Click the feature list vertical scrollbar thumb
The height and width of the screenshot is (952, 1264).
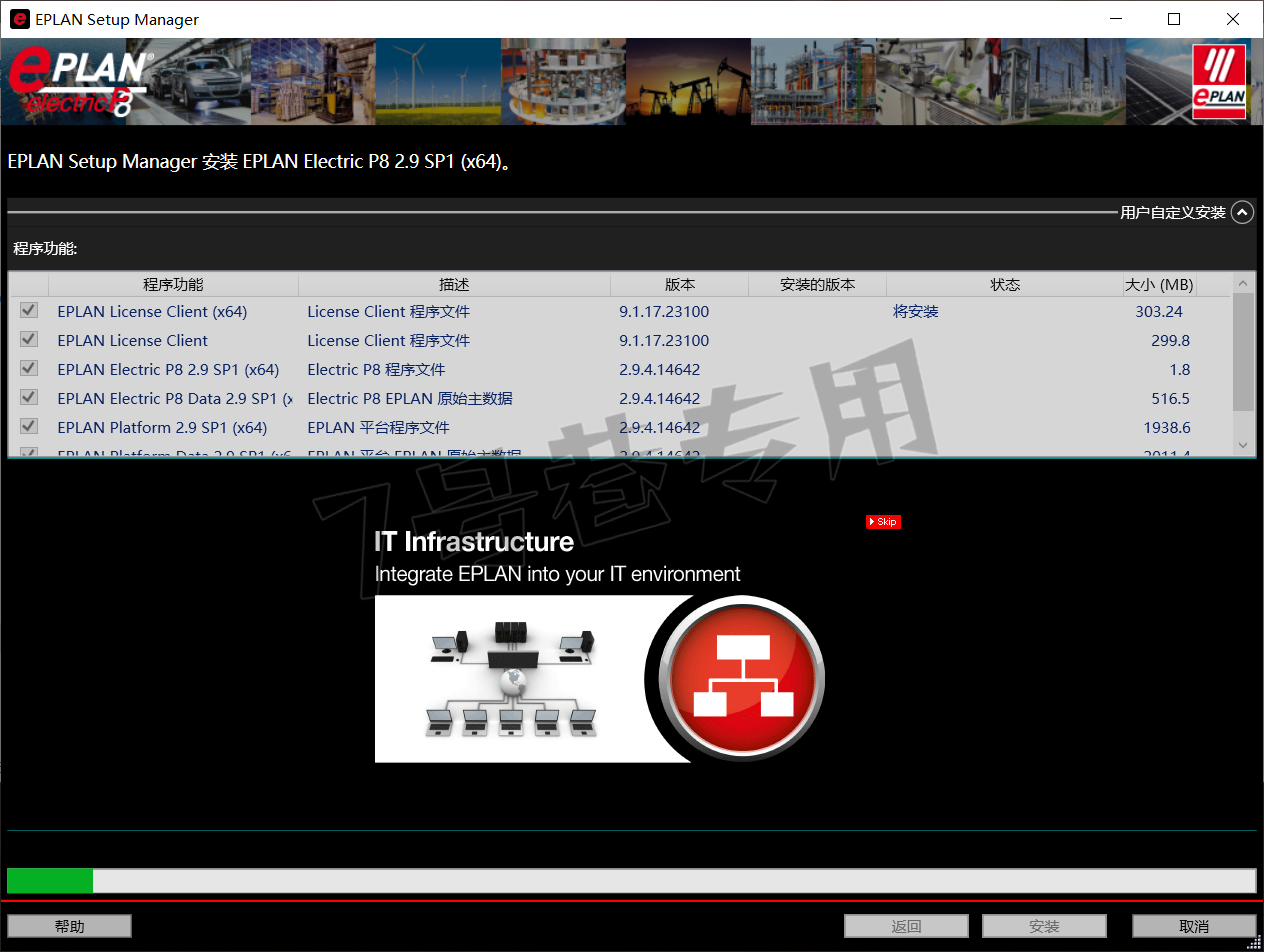click(x=1243, y=352)
